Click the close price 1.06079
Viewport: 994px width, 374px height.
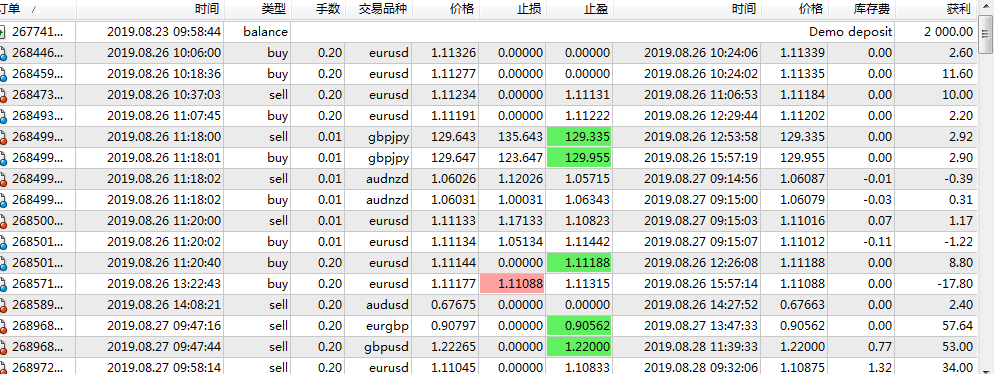802,200
